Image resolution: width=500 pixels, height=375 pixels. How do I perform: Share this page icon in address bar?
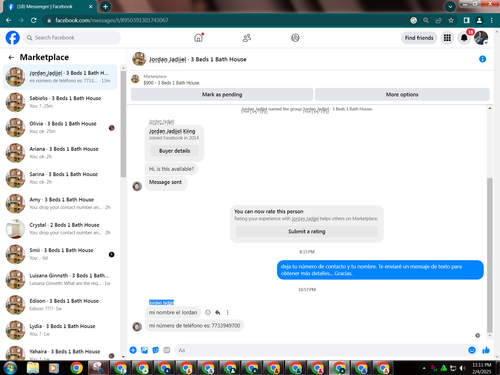438,20
